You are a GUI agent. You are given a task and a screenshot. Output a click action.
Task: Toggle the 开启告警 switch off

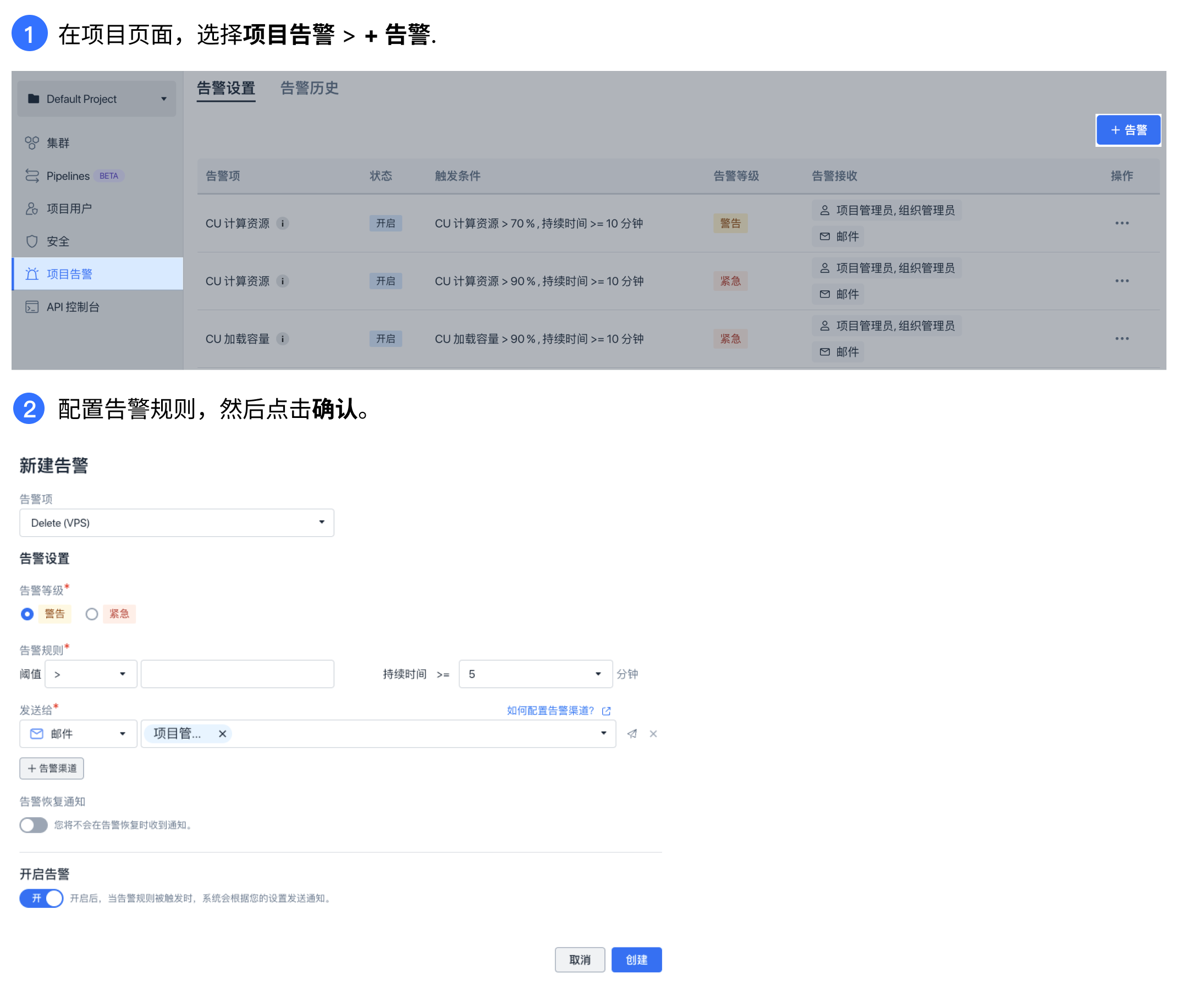point(41,899)
